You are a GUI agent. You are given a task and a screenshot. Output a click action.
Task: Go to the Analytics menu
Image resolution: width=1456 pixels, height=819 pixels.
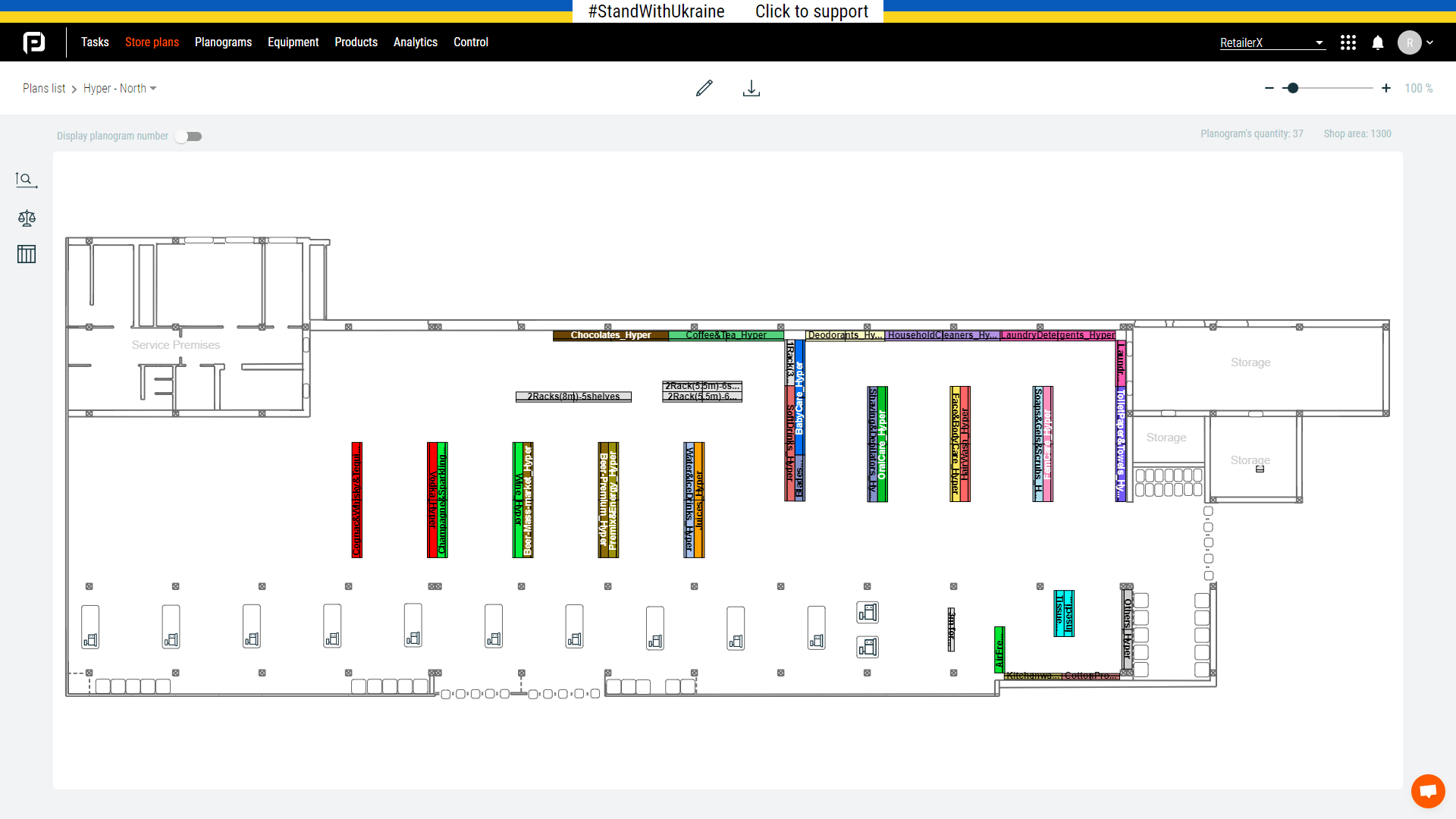pos(415,42)
